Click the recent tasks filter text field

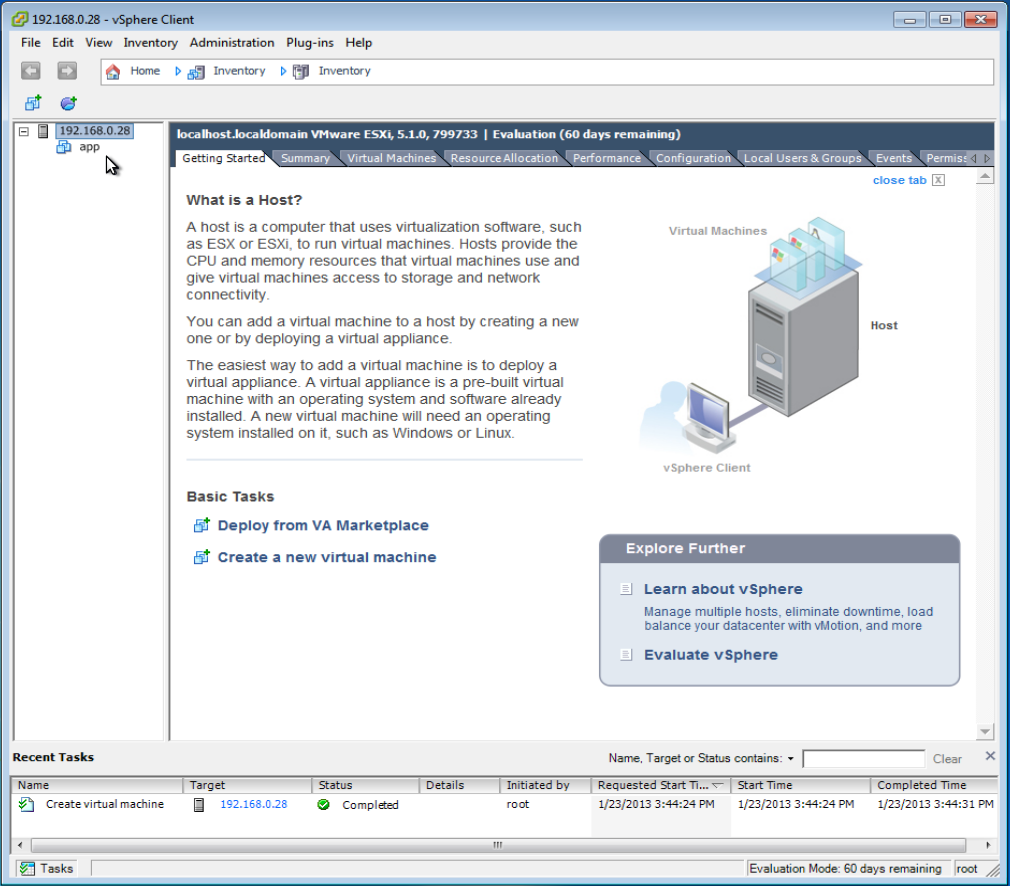(863, 758)
